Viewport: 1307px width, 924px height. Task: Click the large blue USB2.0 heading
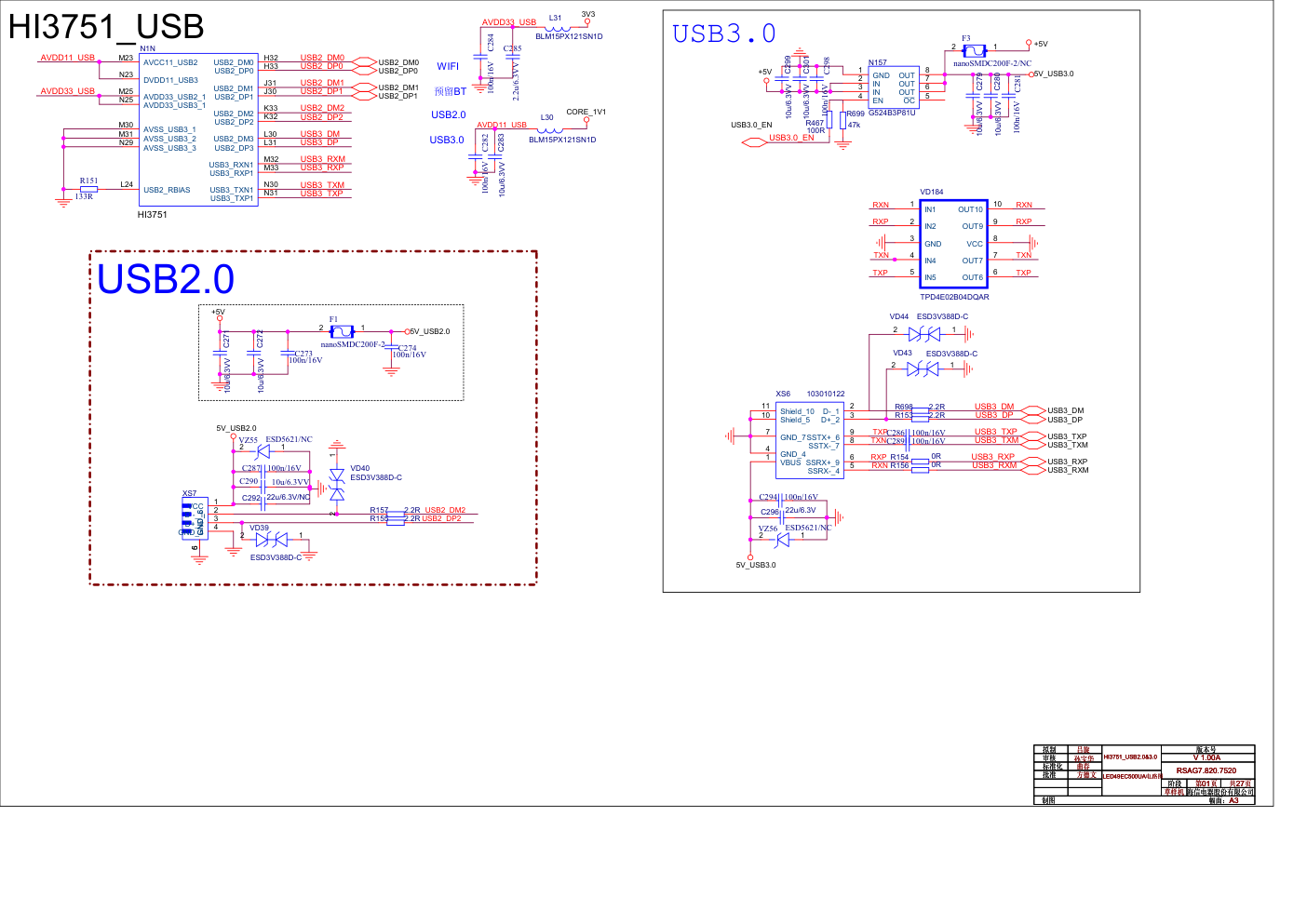tap(166, 279)
